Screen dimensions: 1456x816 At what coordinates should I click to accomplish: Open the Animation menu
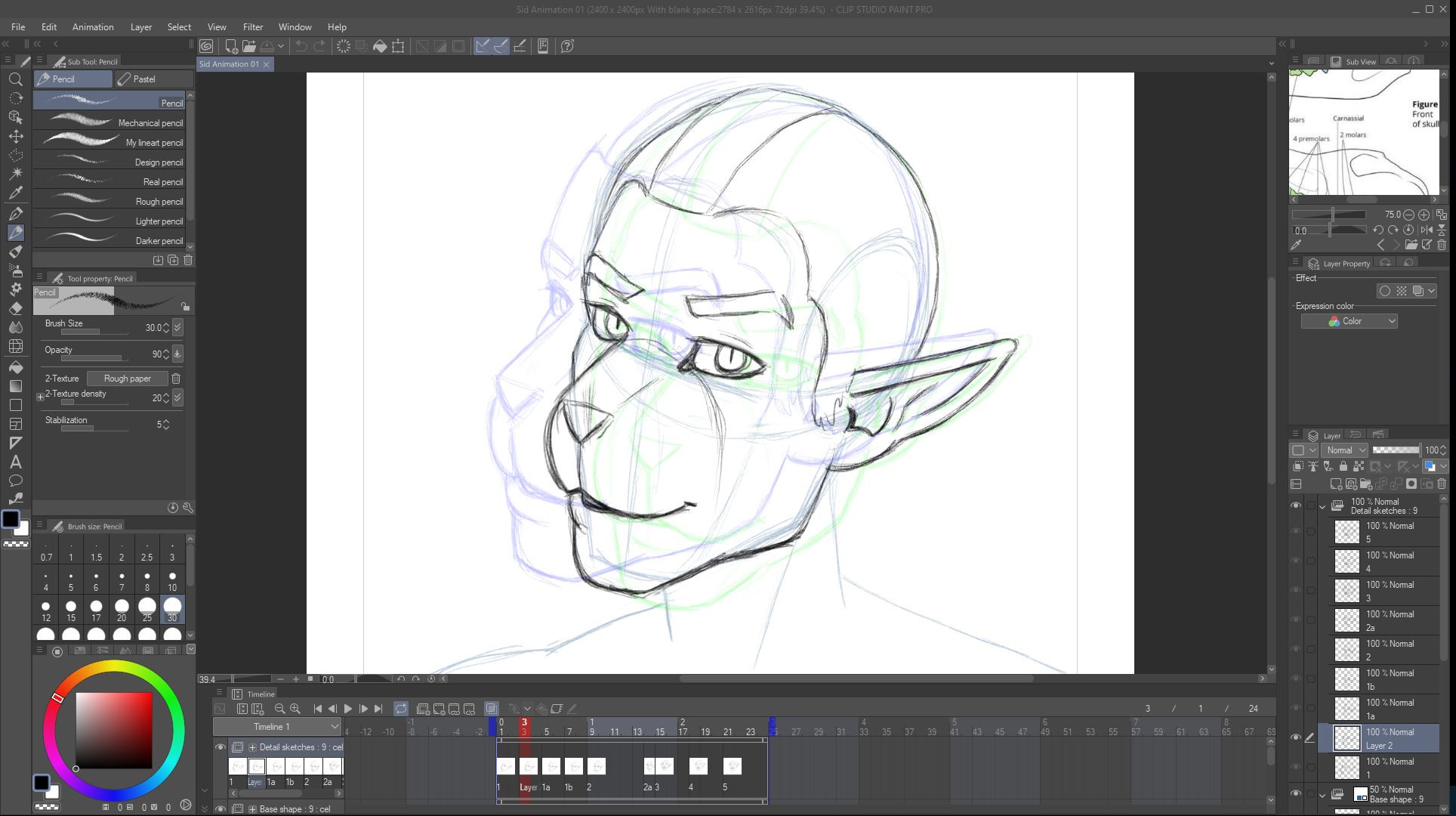click(93, 26)
